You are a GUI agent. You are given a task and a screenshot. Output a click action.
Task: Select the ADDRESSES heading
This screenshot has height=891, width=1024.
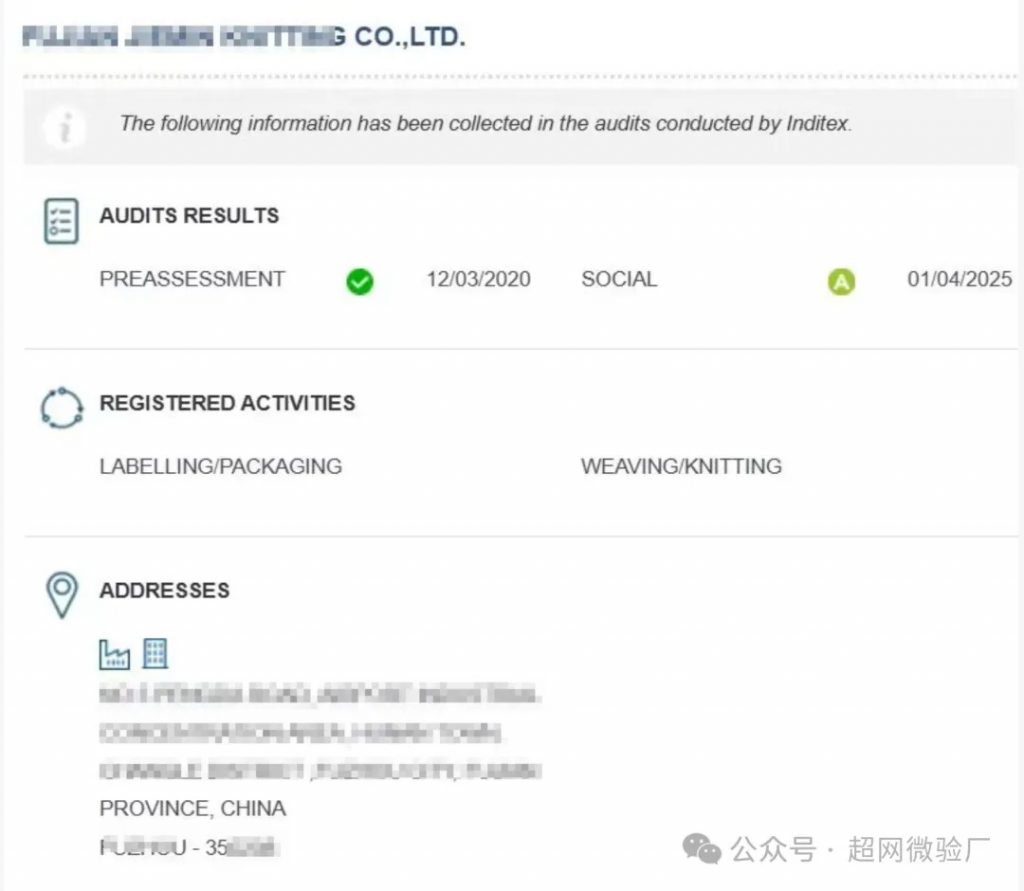[165, 591]
